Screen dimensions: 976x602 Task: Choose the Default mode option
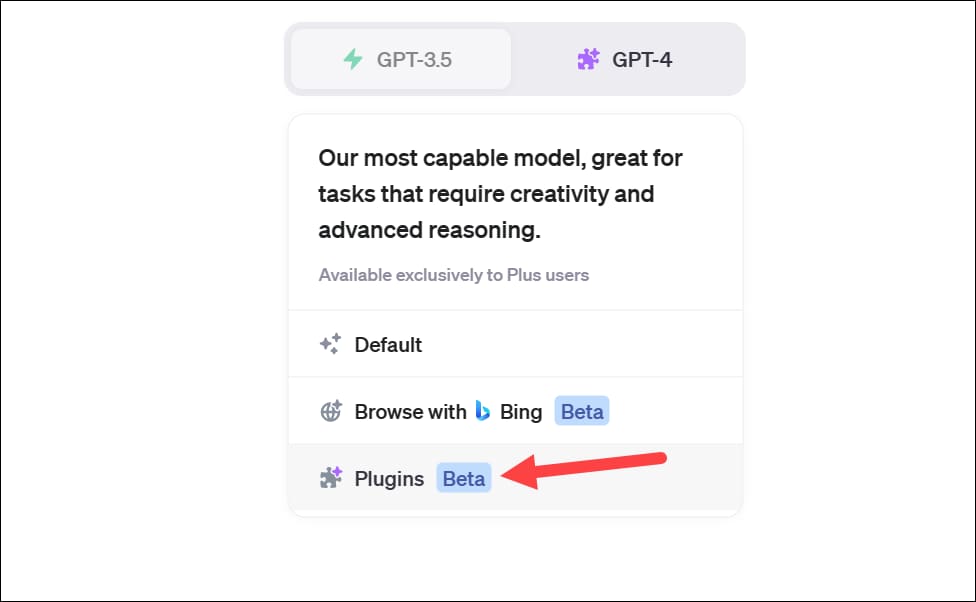coord(388,344)
